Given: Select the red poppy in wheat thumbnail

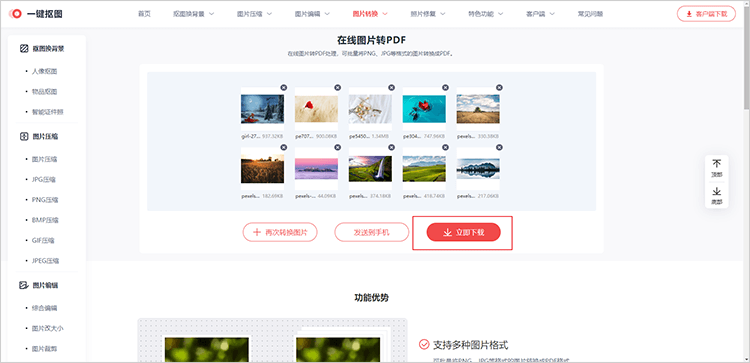Looking at the screenshot, I should coord(316,109).
